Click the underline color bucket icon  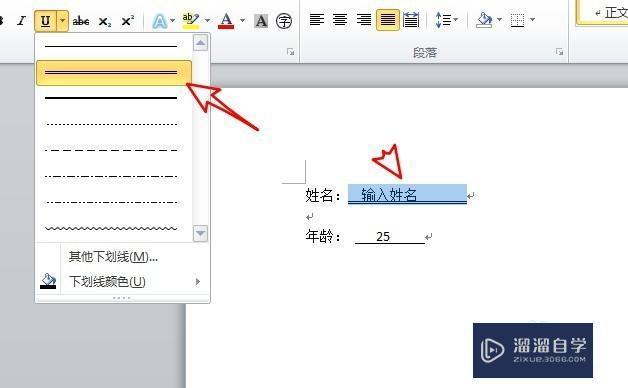(x=48, y=281)
